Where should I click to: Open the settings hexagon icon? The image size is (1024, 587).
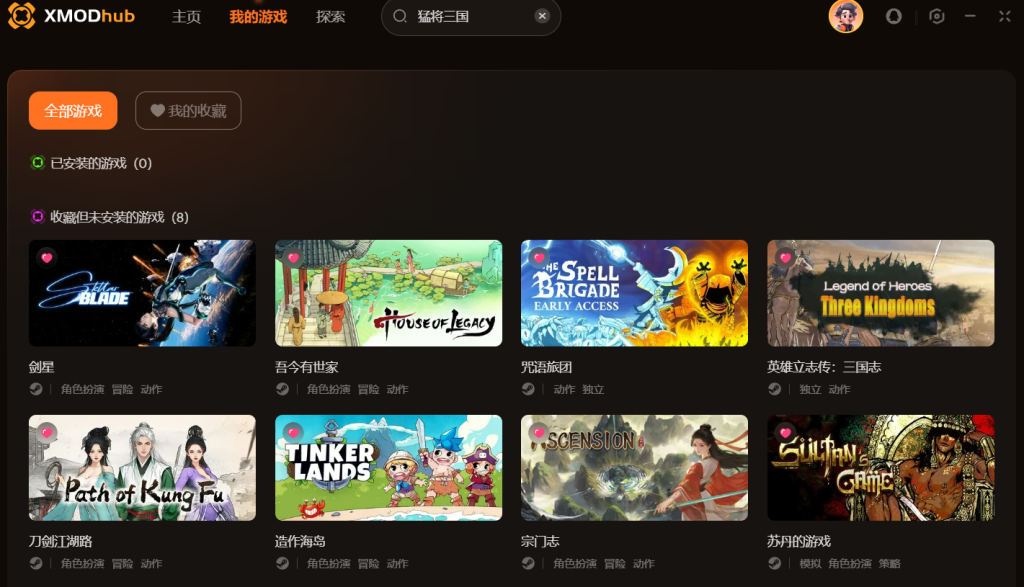[936, 16]
